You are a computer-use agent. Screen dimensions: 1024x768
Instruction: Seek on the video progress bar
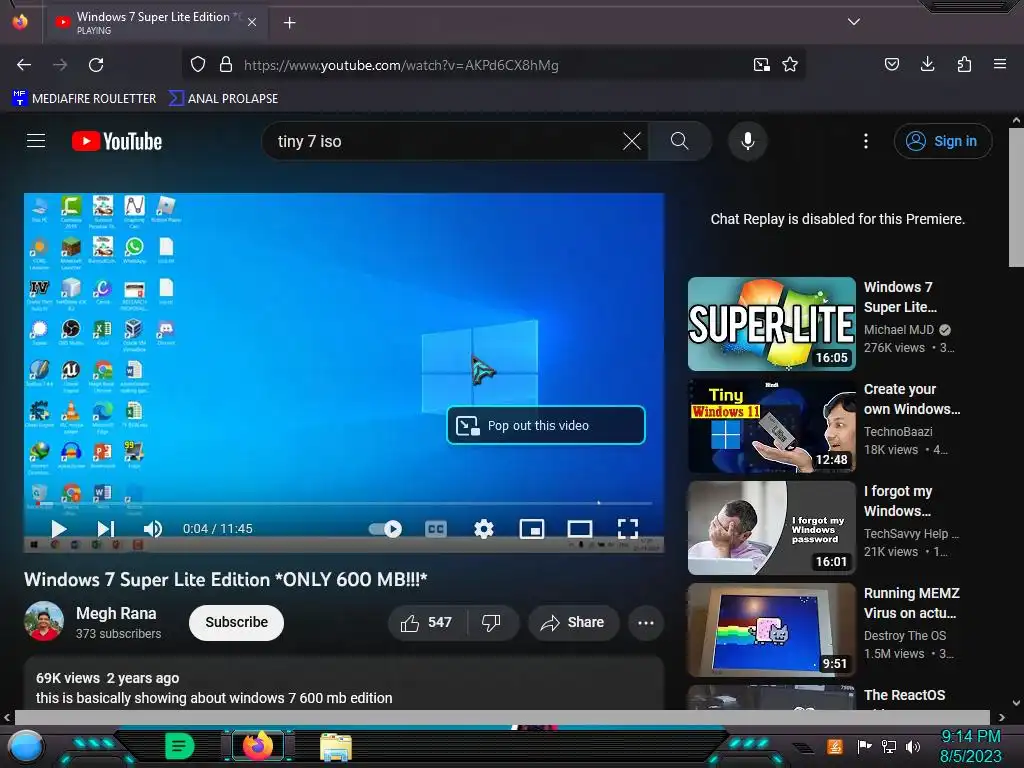[x=344, y=504]
